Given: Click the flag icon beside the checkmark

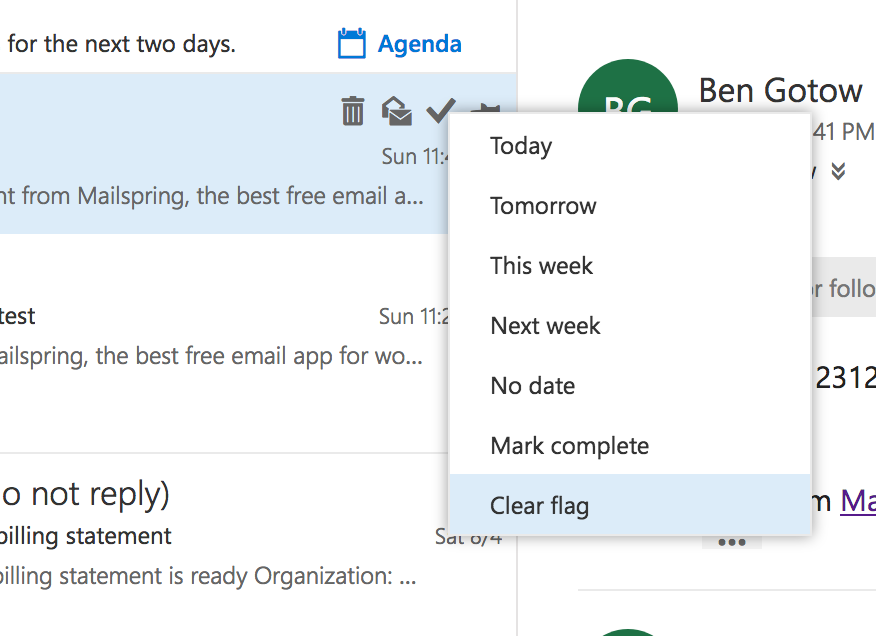Looking at the screenshot, I should [x=487, y=109].
